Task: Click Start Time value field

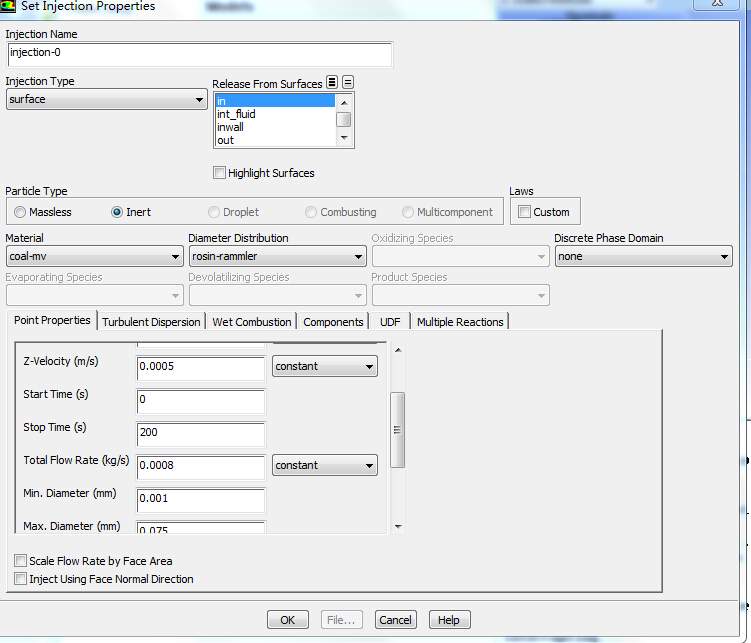Action: (x=201, y=401)
